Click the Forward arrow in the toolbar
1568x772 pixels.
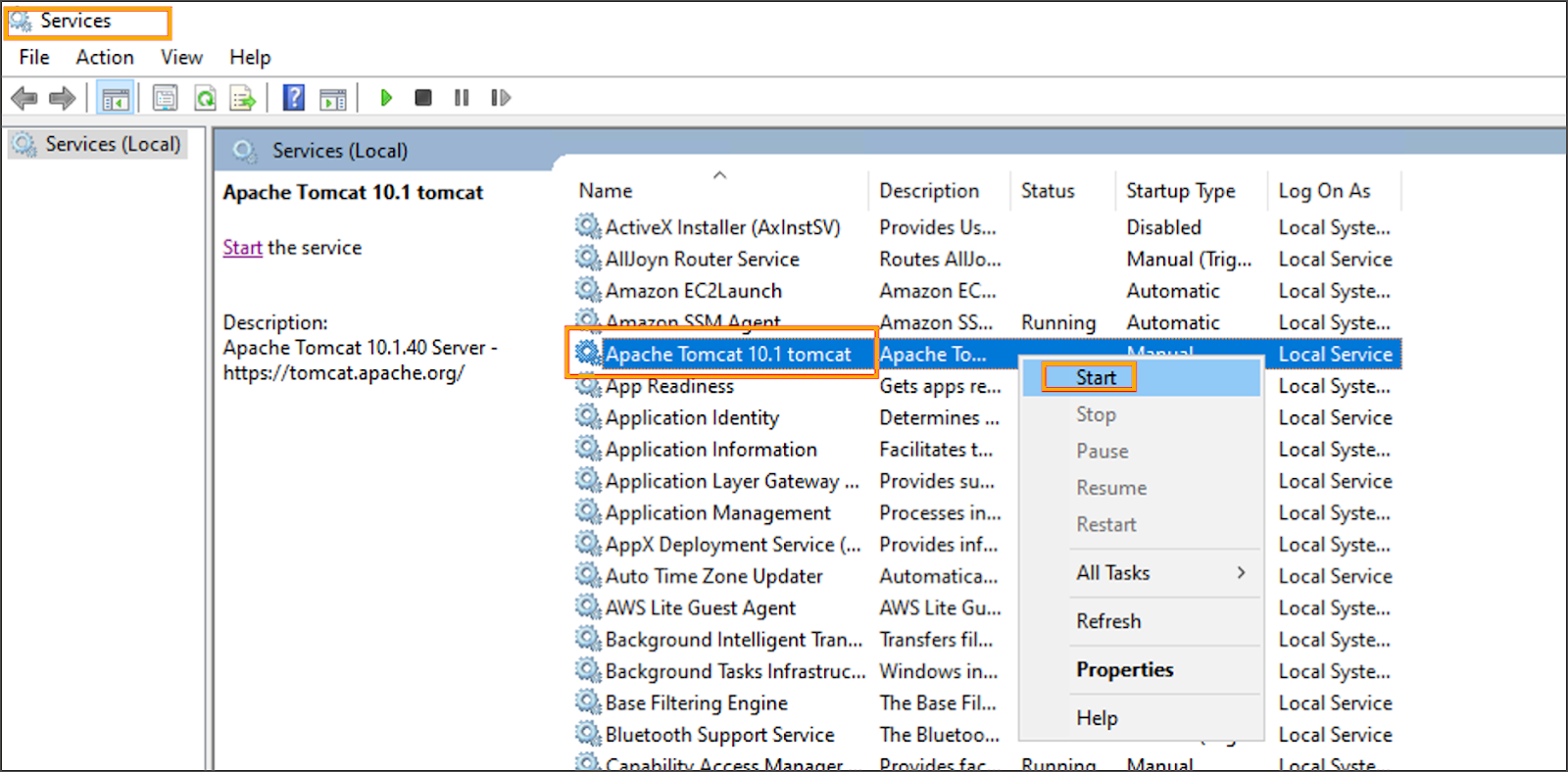[x=63, y=98]
